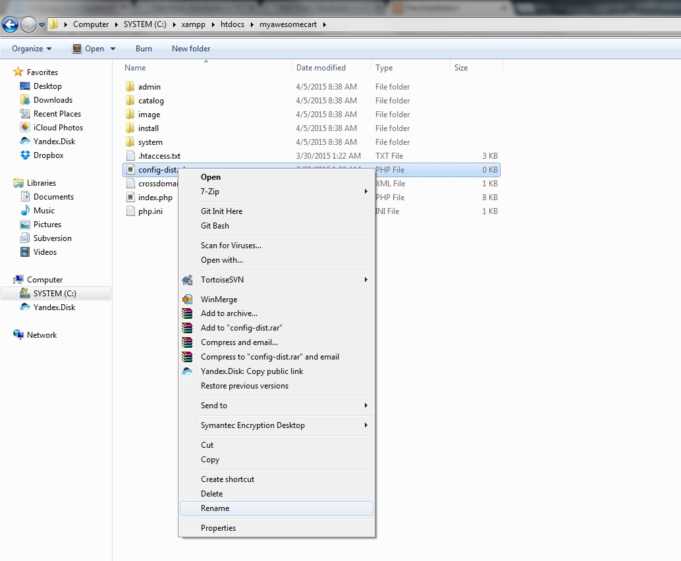Click the admin folder icon

coord(129,87)
